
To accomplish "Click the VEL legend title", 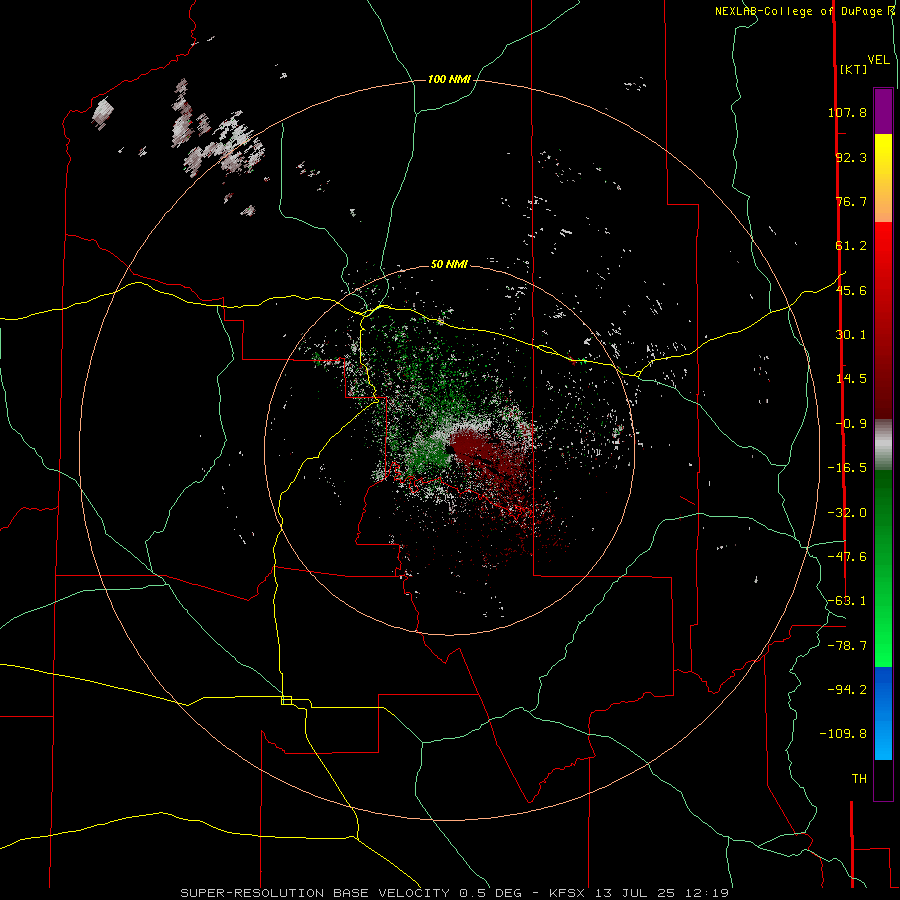I will 878,59.
